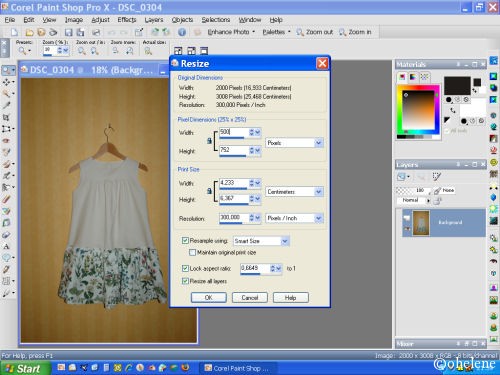Toggle Resize all layers checkbox
The image size is (500, 375).
[185, 281]
